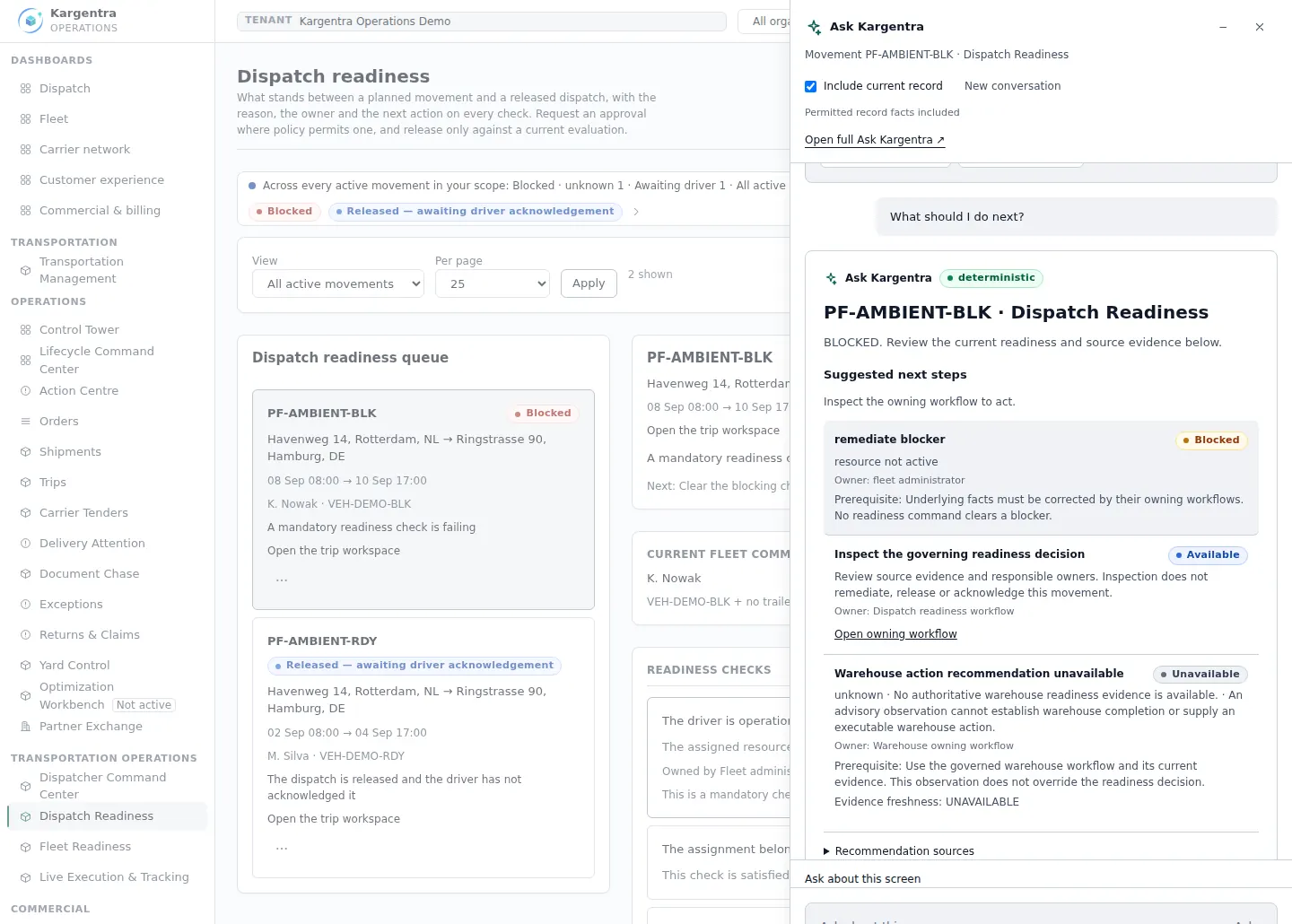Open the ellipsis menu on PF-AMBIENT-RDY card
1292x924 pixels.
click(282, 849)
